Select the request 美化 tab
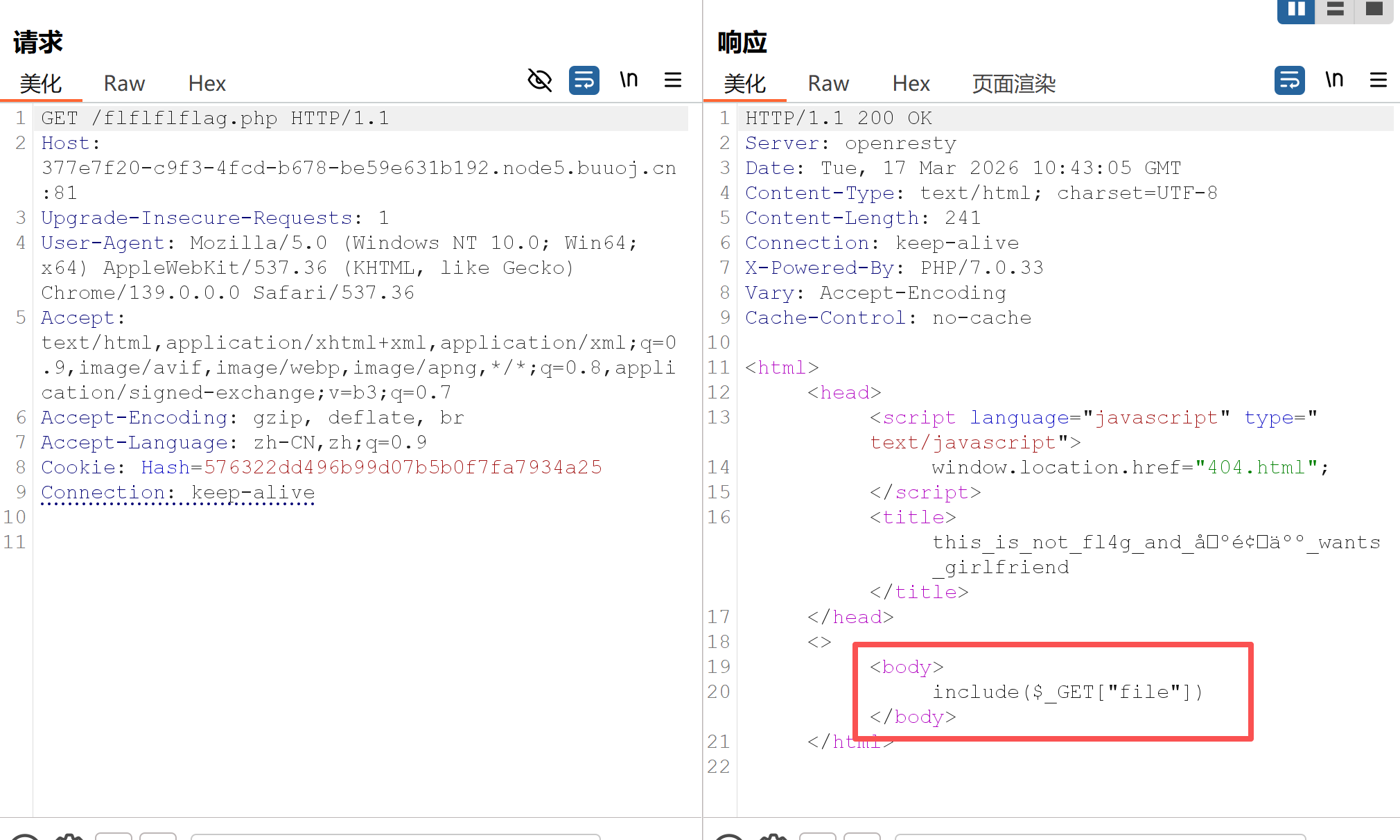 tap(41, 84)
